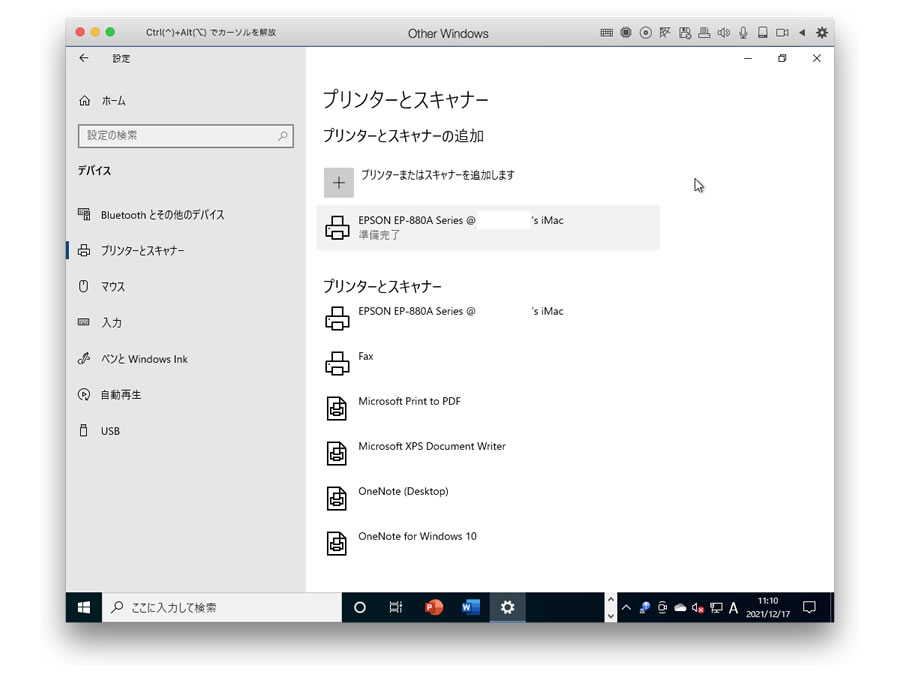Open USB settings page

(x=185, y=431)
